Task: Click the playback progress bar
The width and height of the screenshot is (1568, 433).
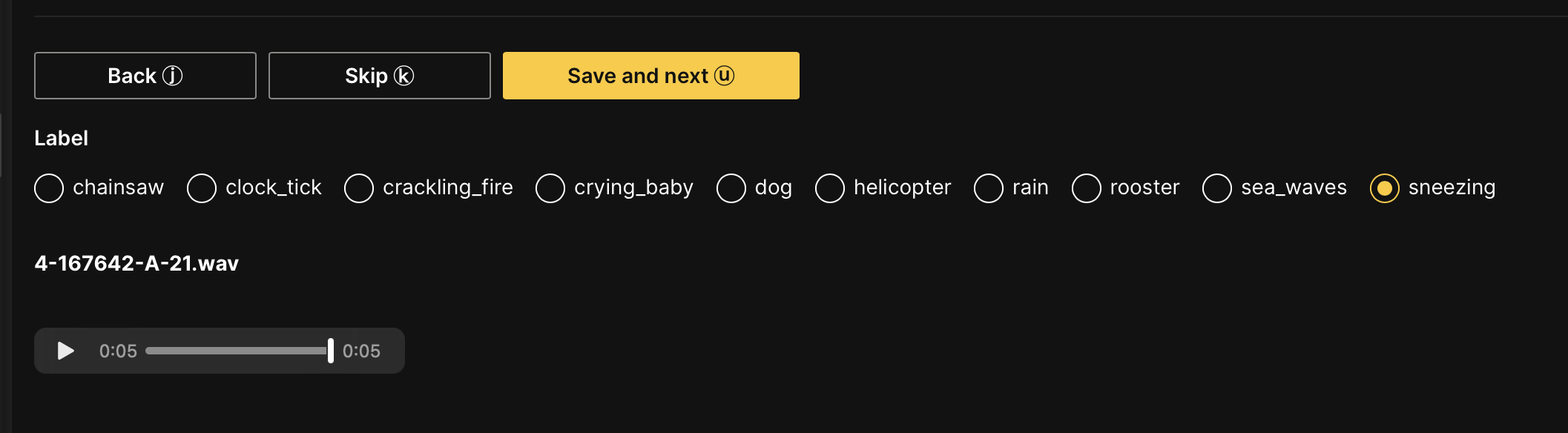Action: tap(237, 351)
